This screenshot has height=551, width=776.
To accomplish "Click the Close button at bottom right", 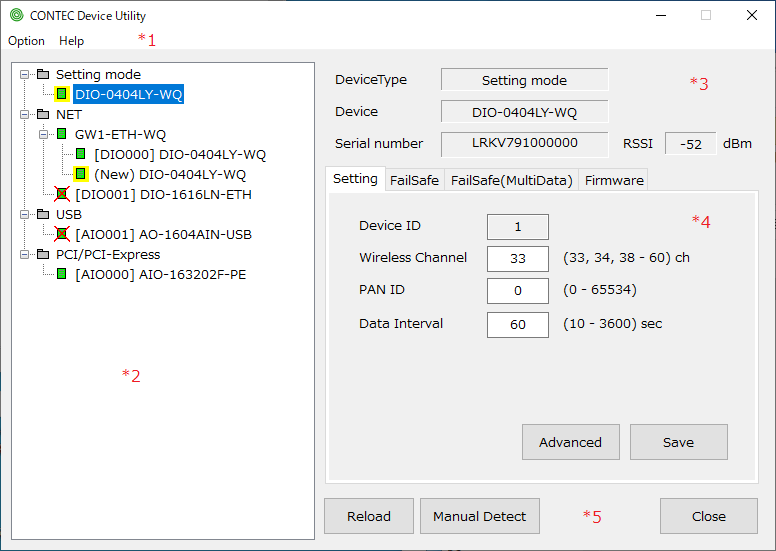I will (x=709, y=516).
